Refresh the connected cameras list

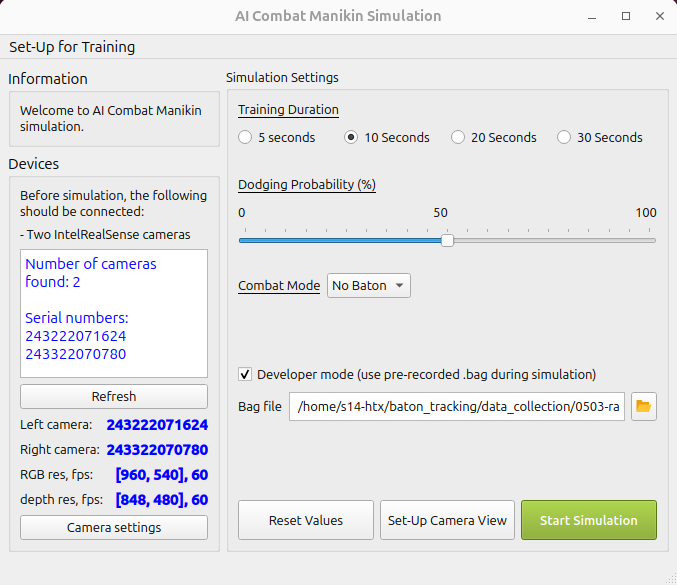(x=114, y=396)
